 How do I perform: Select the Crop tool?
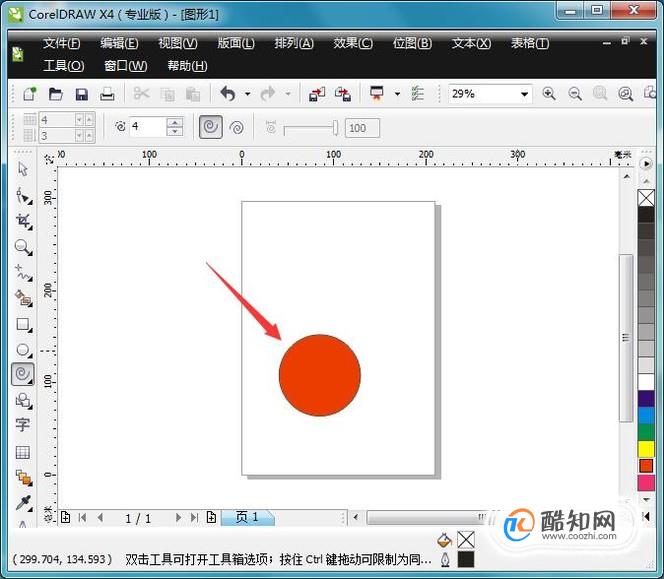click(x=24, y=222)
